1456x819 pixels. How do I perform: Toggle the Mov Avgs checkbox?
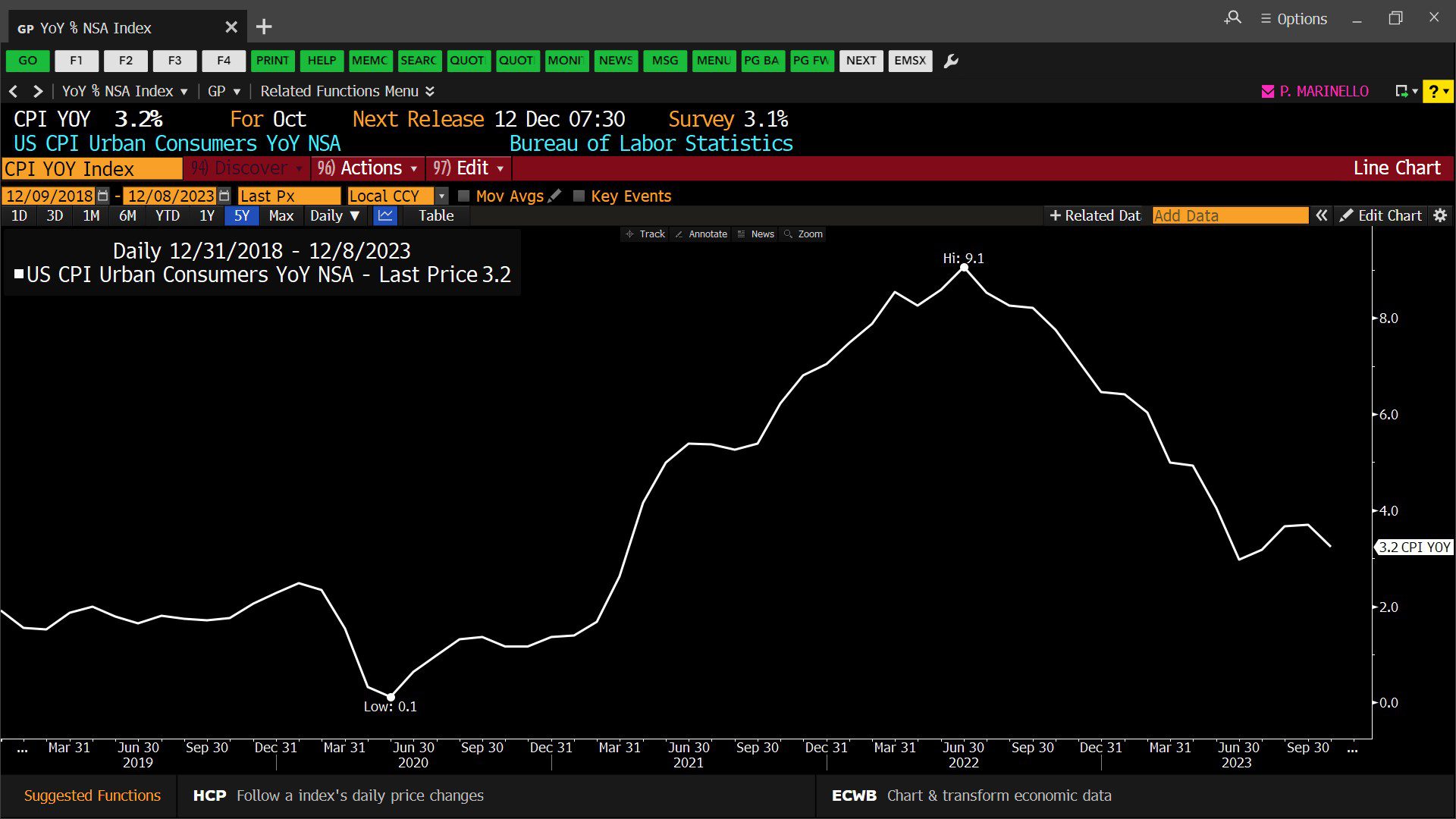[x=464, y=196]
